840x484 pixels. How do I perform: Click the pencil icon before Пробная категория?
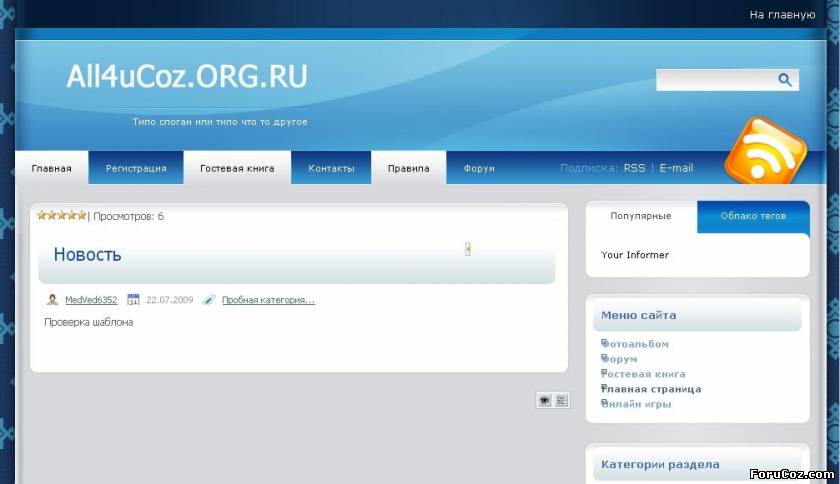[208, 300]
